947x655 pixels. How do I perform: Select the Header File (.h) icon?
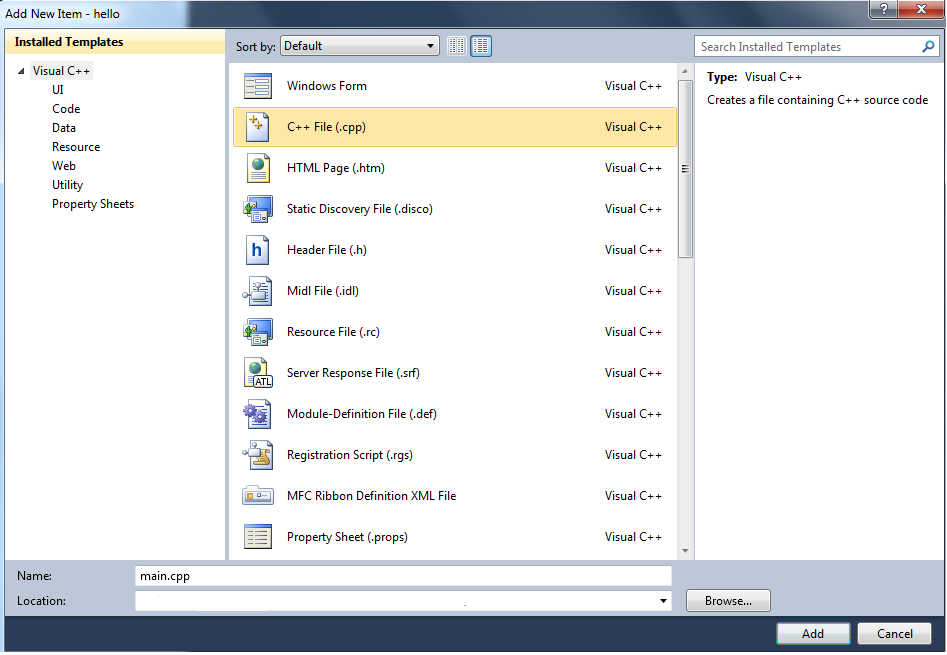258,250
